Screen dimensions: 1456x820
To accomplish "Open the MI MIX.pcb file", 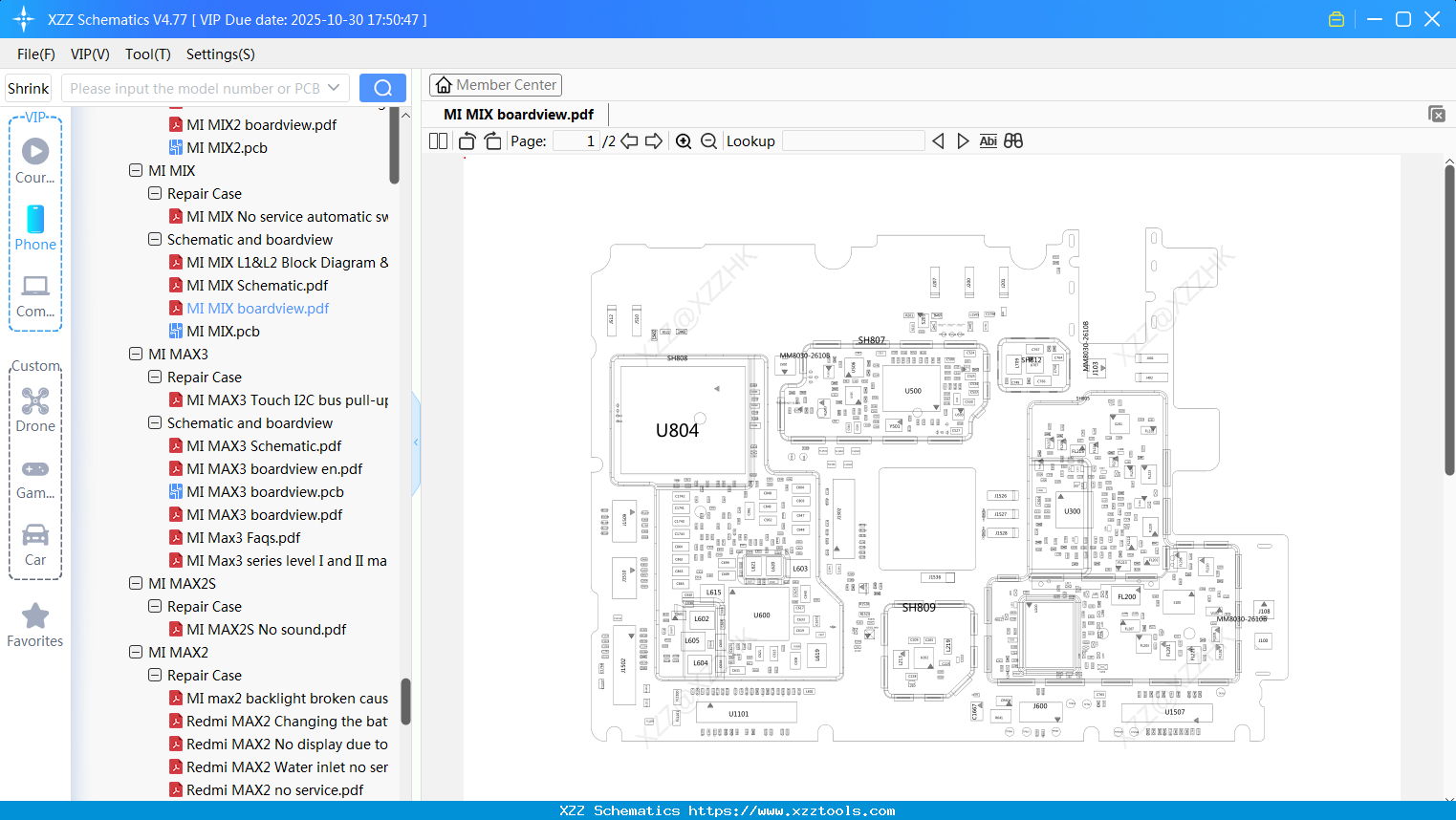I will (x=223, y=332).
